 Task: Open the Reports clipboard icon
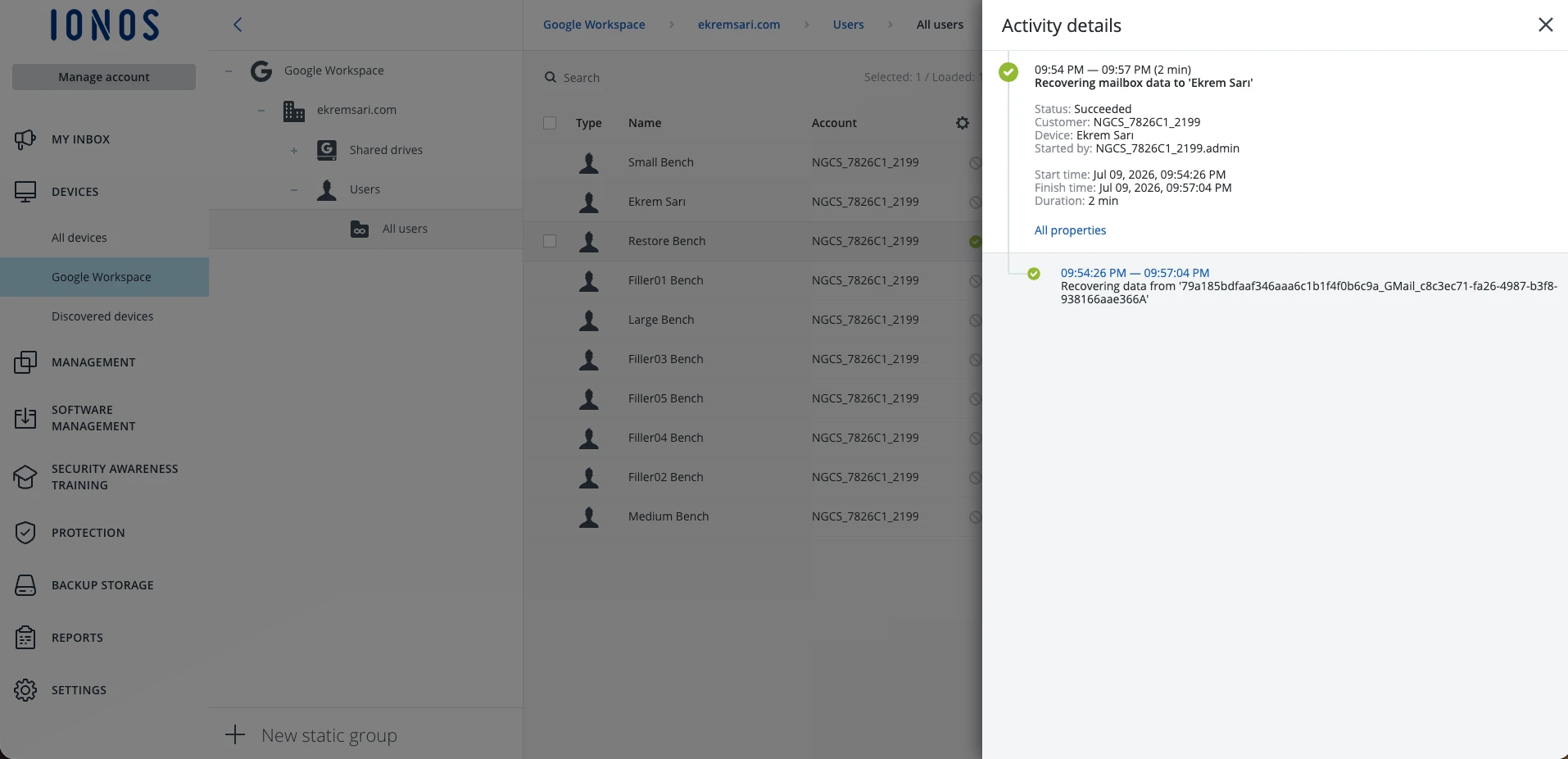[x=25, y=638]
